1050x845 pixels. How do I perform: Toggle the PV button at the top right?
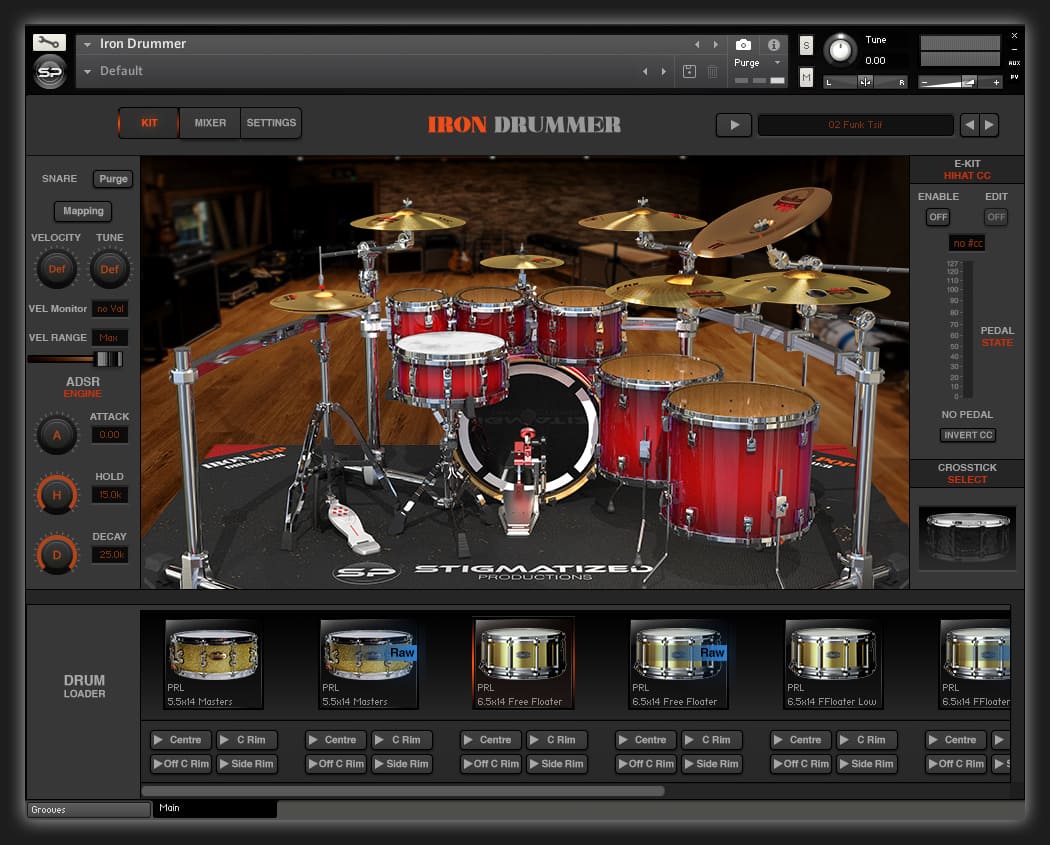click(x=1015, y=78)
